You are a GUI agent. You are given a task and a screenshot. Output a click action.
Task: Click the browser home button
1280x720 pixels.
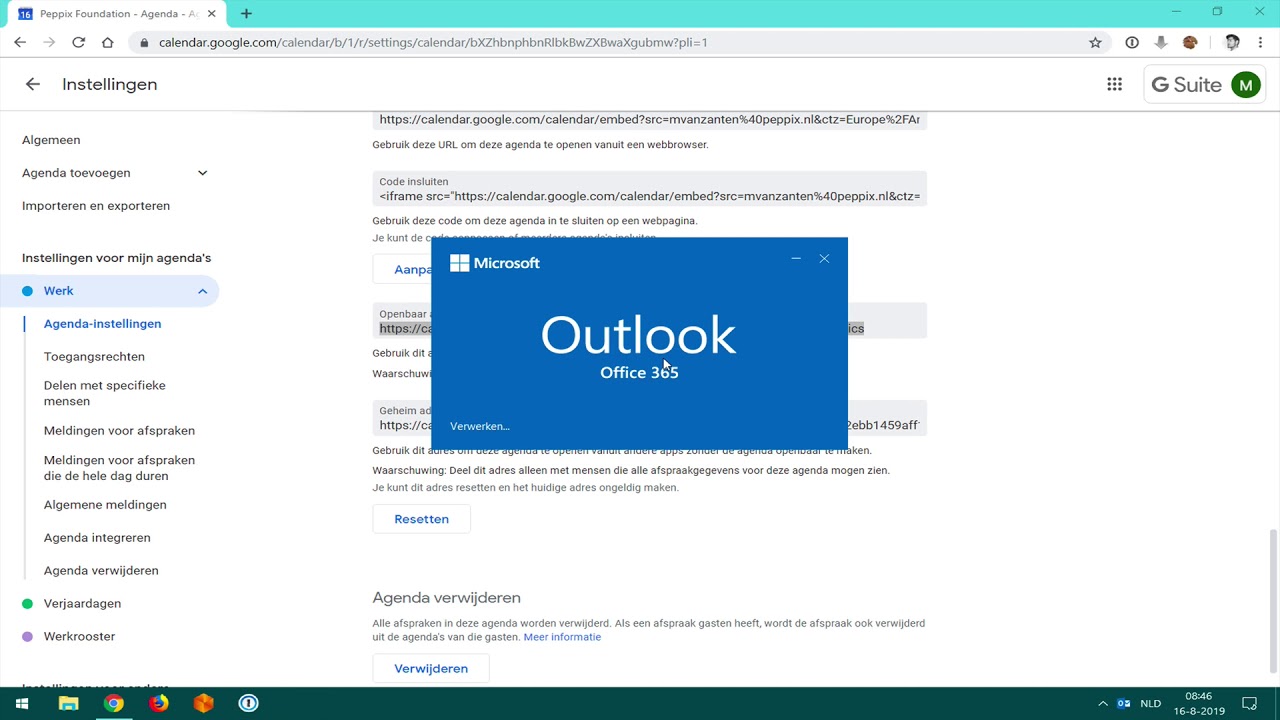pyautogui.click(x=107, y=42)
